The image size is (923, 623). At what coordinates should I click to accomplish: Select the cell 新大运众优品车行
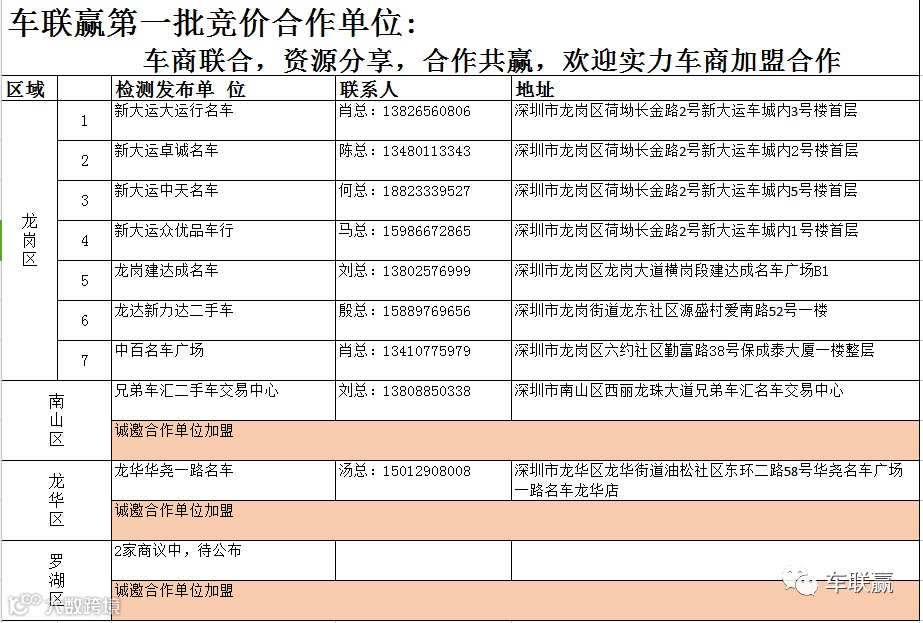click(223, 241)
